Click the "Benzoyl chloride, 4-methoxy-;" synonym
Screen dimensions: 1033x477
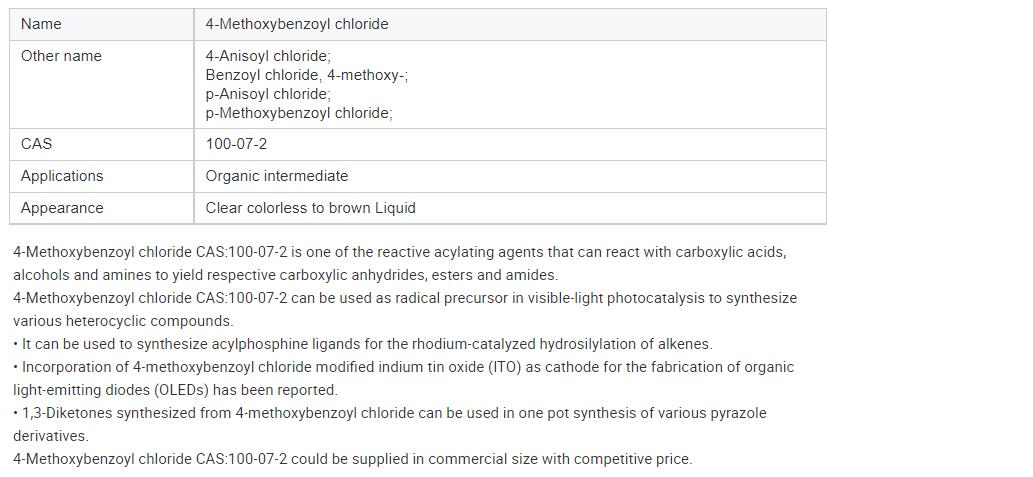click(x=306, y=75)
